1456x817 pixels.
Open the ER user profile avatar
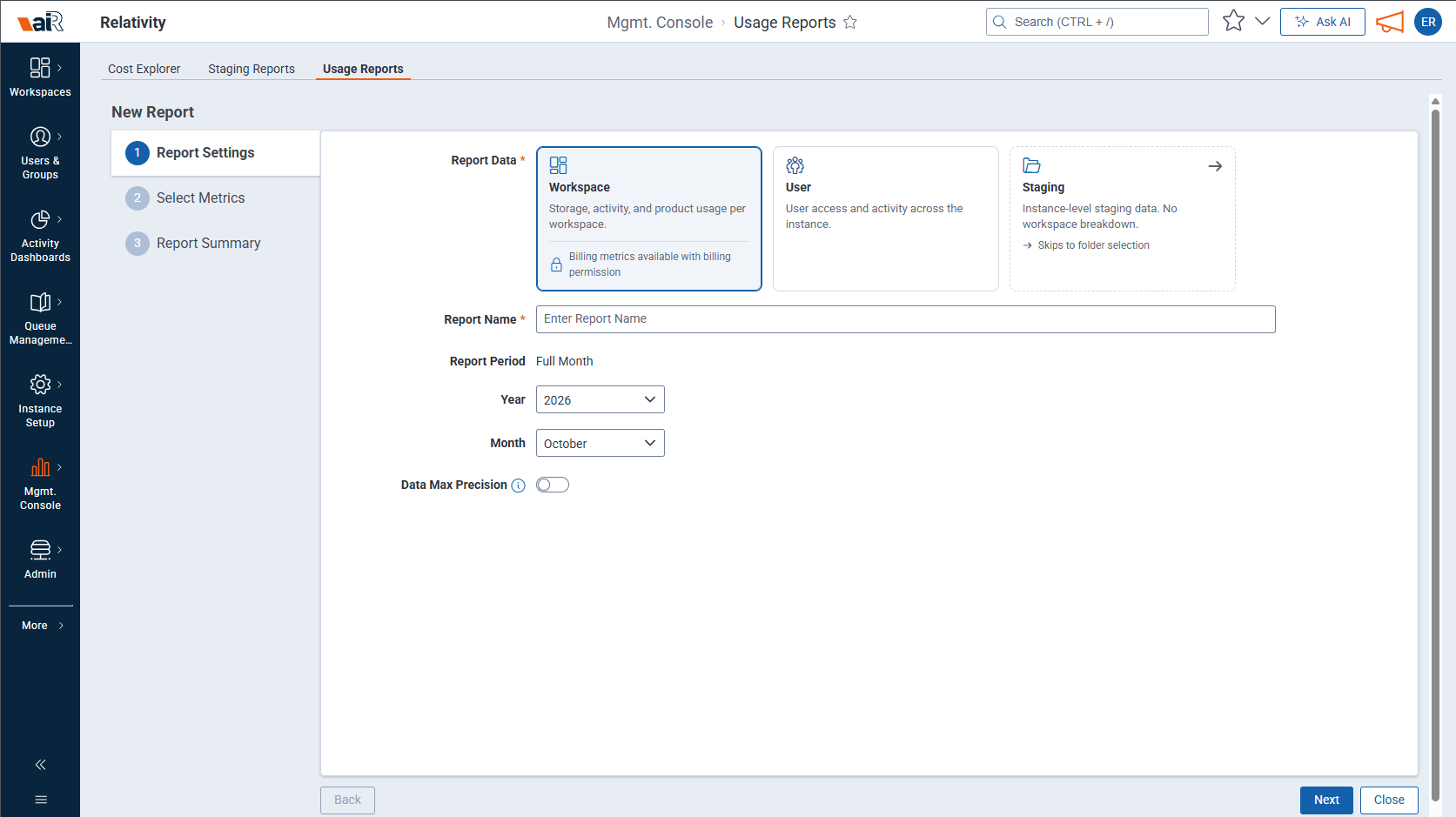pos(1428,22)
